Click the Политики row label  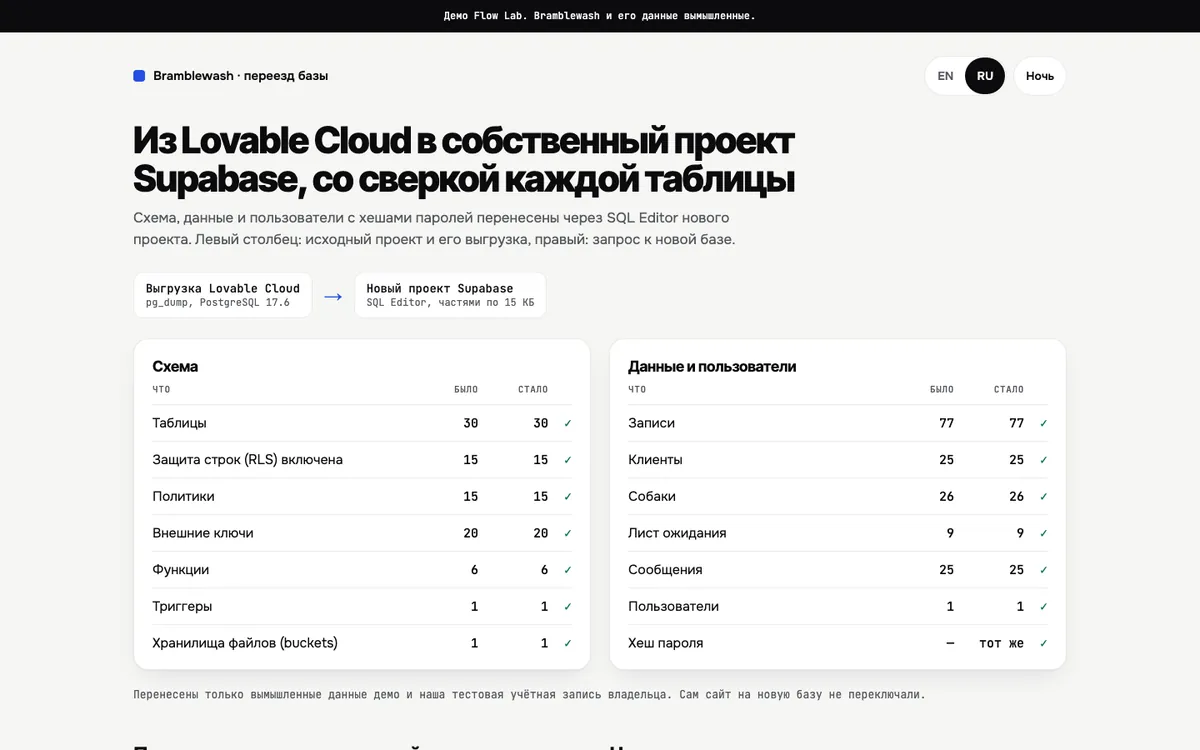183,496
